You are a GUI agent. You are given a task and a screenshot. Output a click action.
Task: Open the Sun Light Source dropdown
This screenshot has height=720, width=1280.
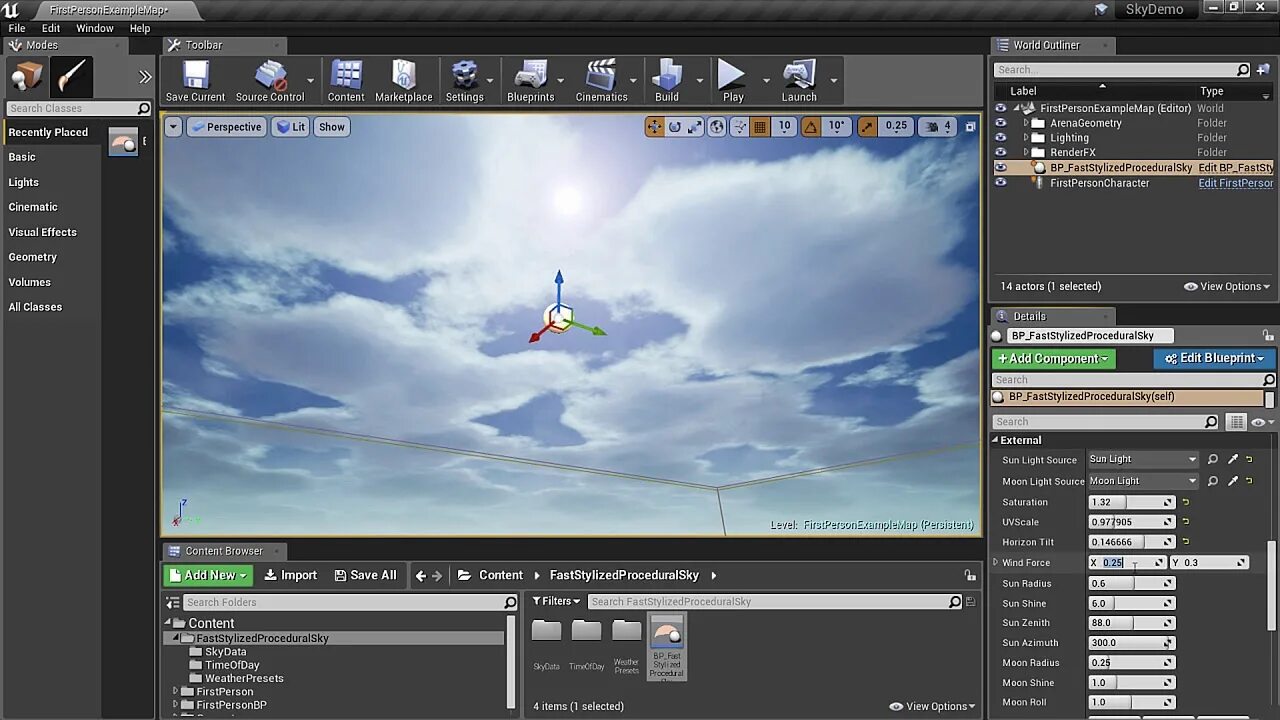click(x=1143, y=459)
